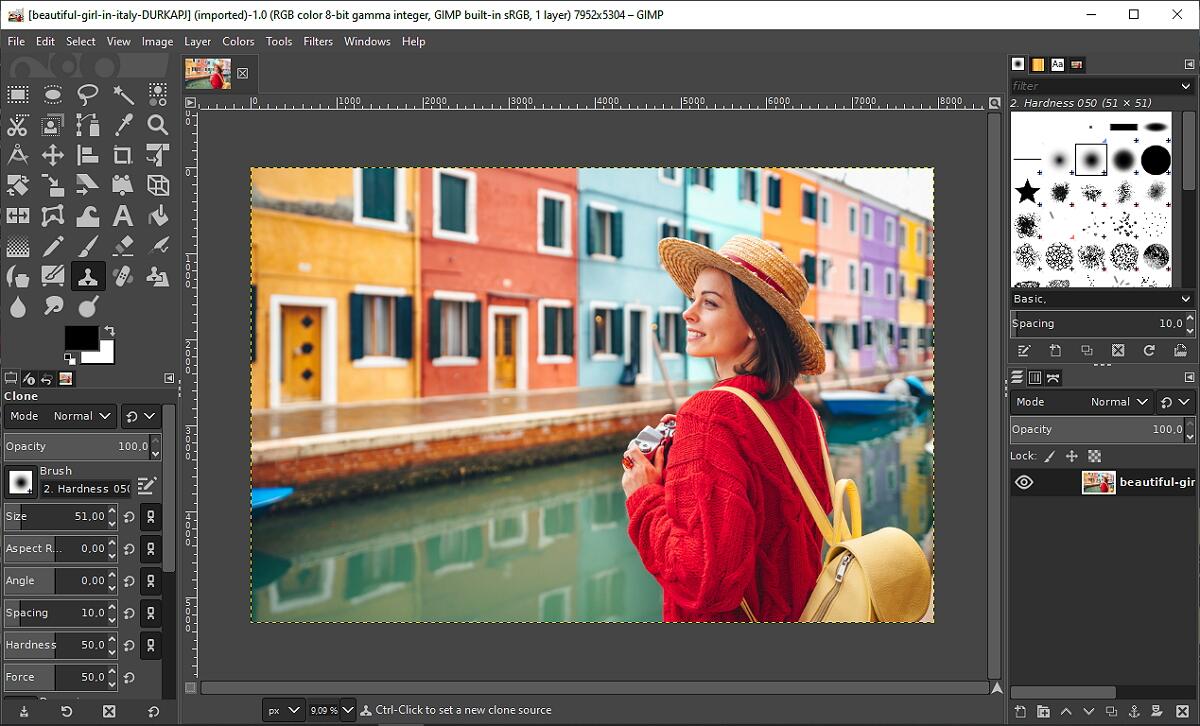This screenshot has width=1200, height=726.
Task: Select the Text tool
Action: coord(123,215)
